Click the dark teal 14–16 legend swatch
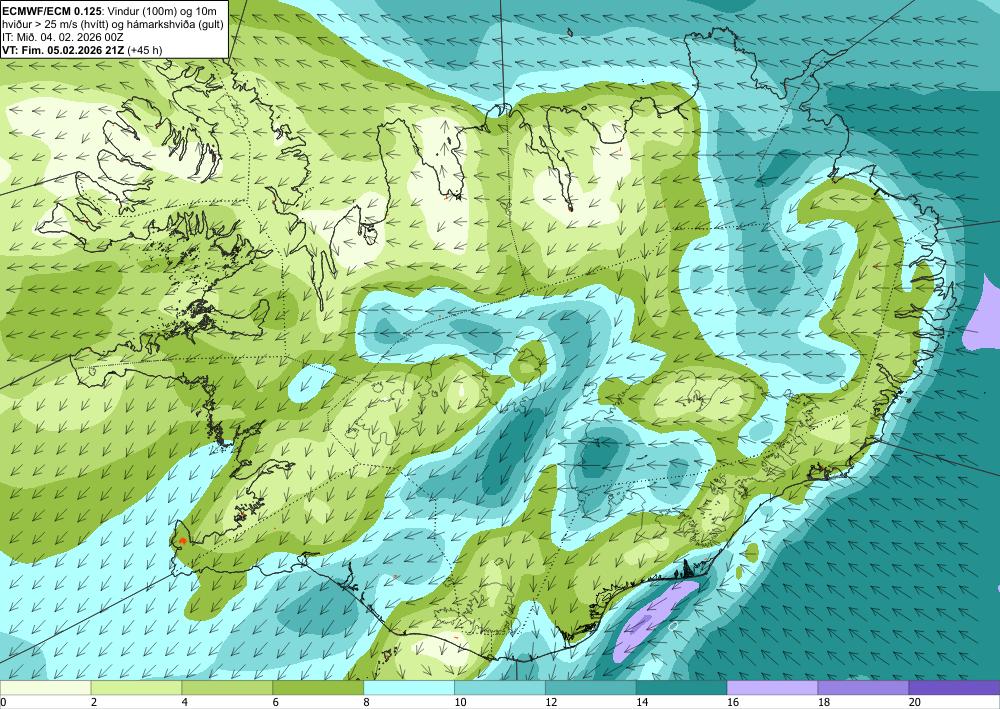 [x=681, y=688]
